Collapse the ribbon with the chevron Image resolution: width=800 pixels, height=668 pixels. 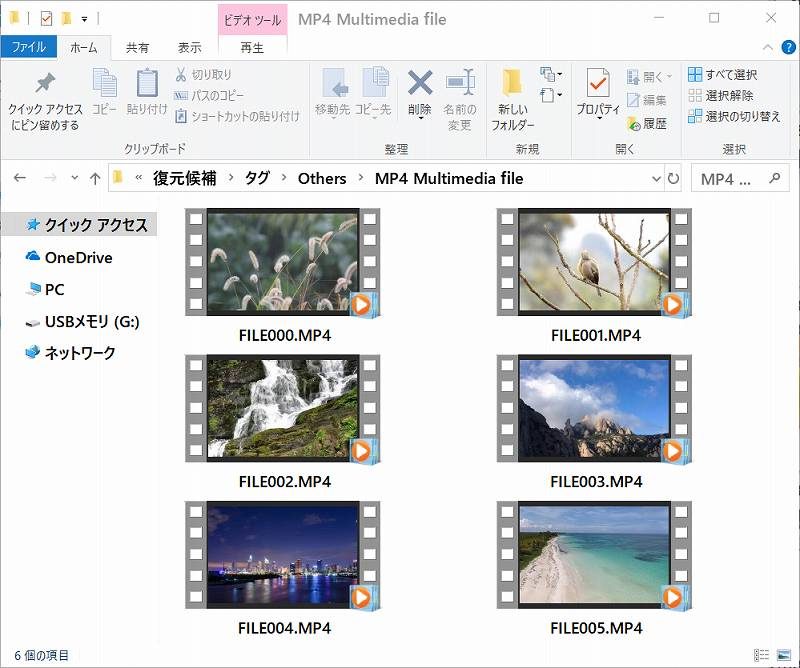coord(768,47)
